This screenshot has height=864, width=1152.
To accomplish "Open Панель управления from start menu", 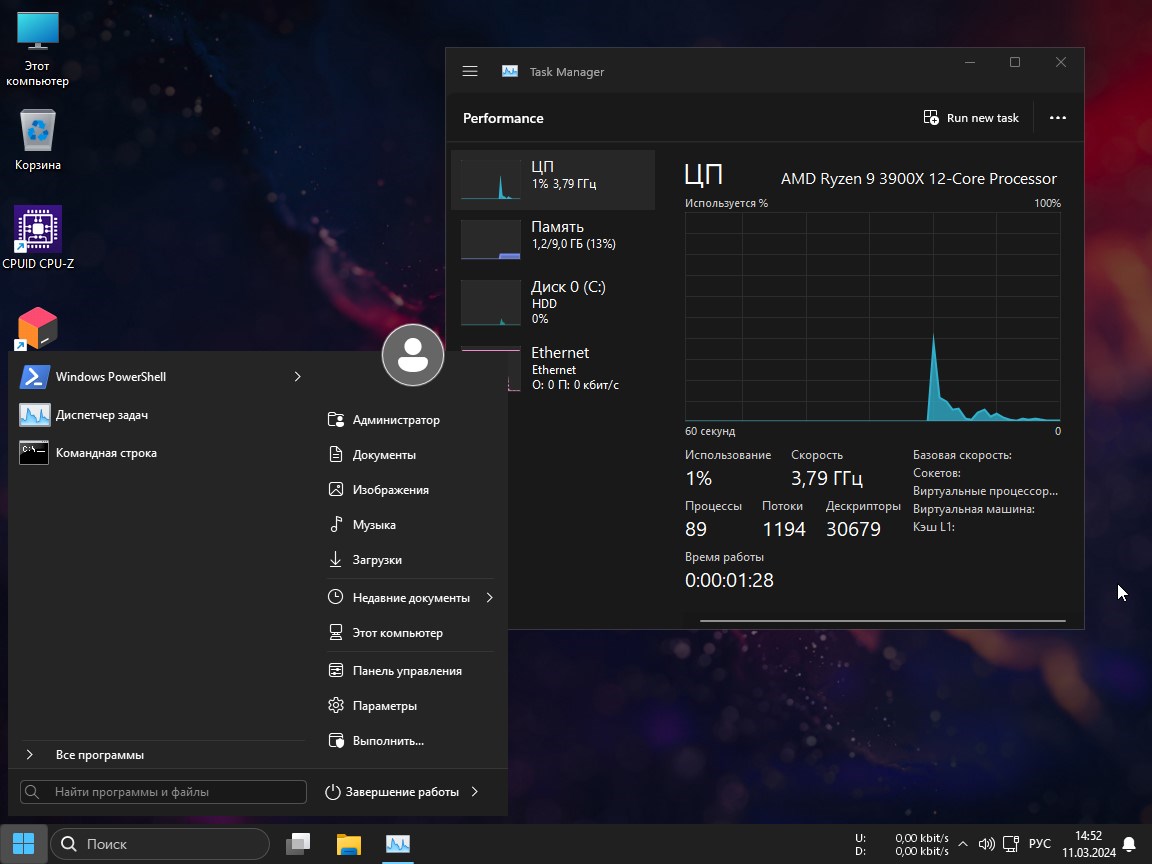I will pos(410,671).
